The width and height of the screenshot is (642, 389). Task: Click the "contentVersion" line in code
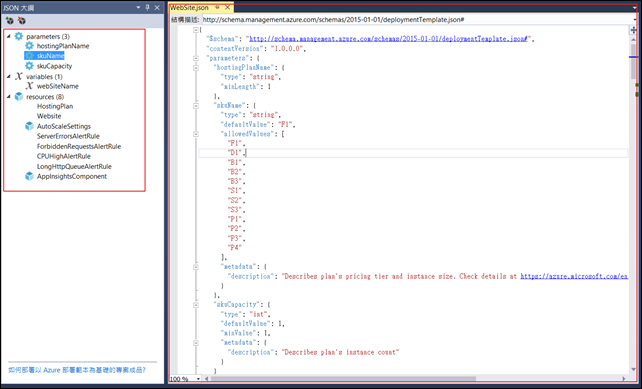256,48
